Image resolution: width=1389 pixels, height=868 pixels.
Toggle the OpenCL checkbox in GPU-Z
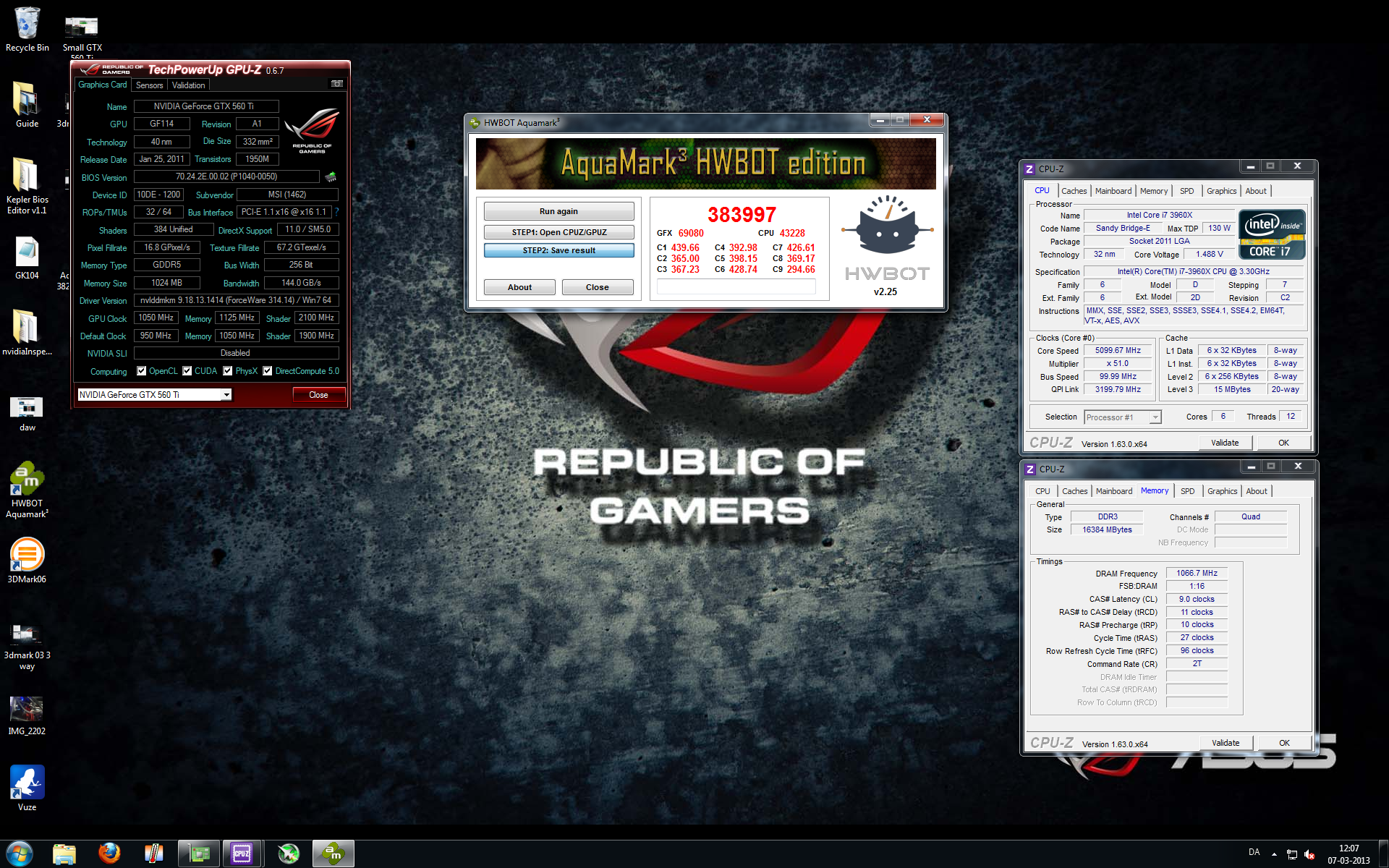pos(142,371)
